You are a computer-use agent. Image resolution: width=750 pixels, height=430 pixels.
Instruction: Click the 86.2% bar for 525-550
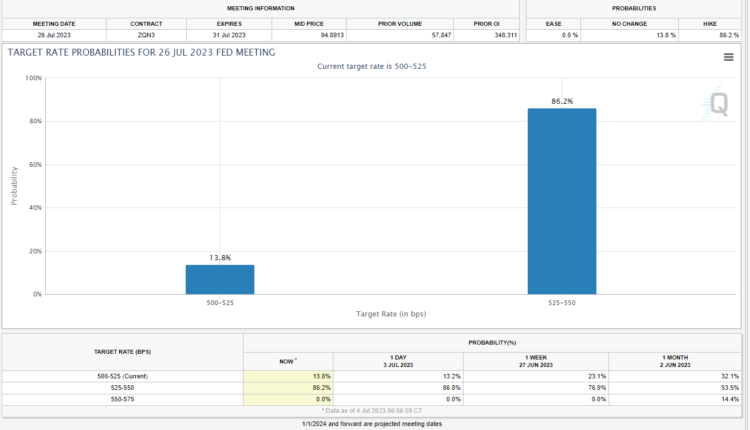(562, 201)
